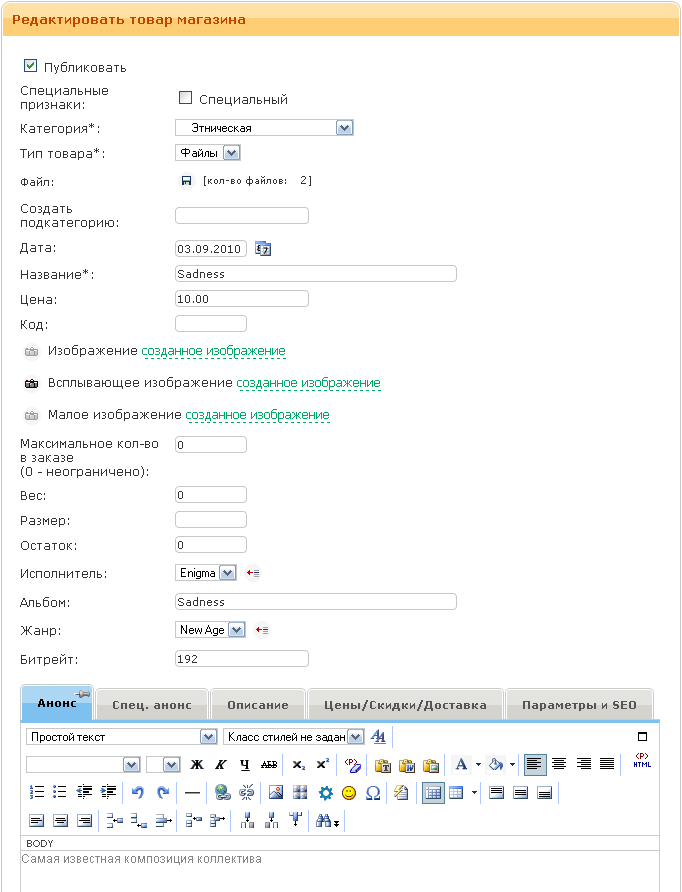Enable the Специальный checkbox

[x=185, y=99]
